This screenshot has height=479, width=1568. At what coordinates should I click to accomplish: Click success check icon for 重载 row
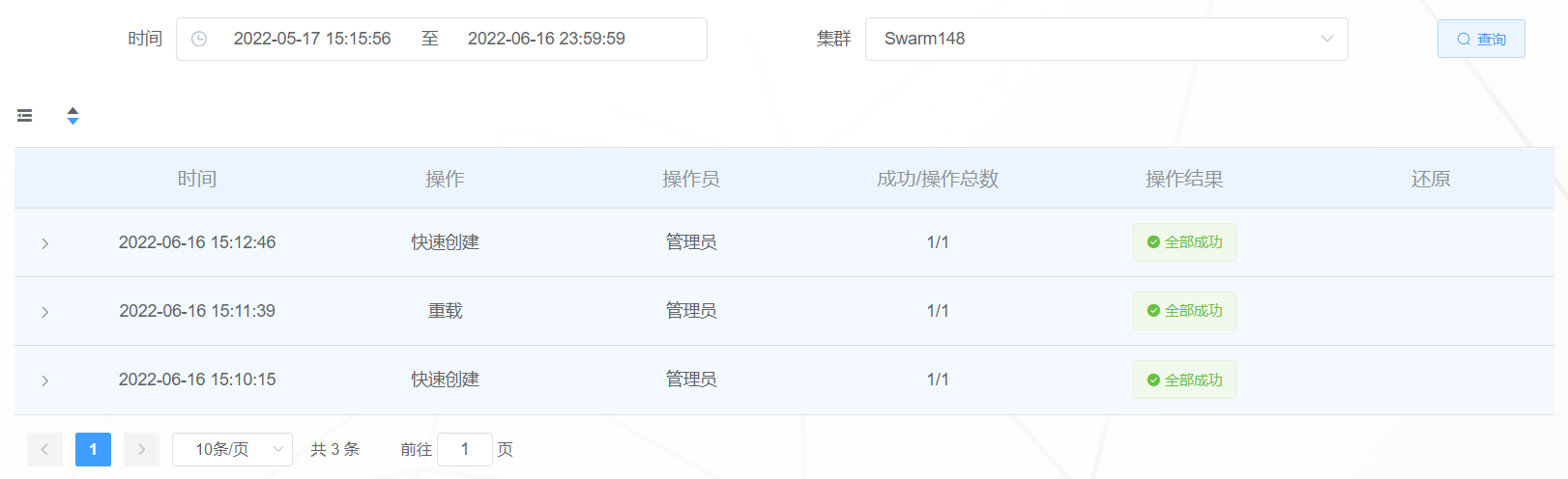coord(1153,311)
